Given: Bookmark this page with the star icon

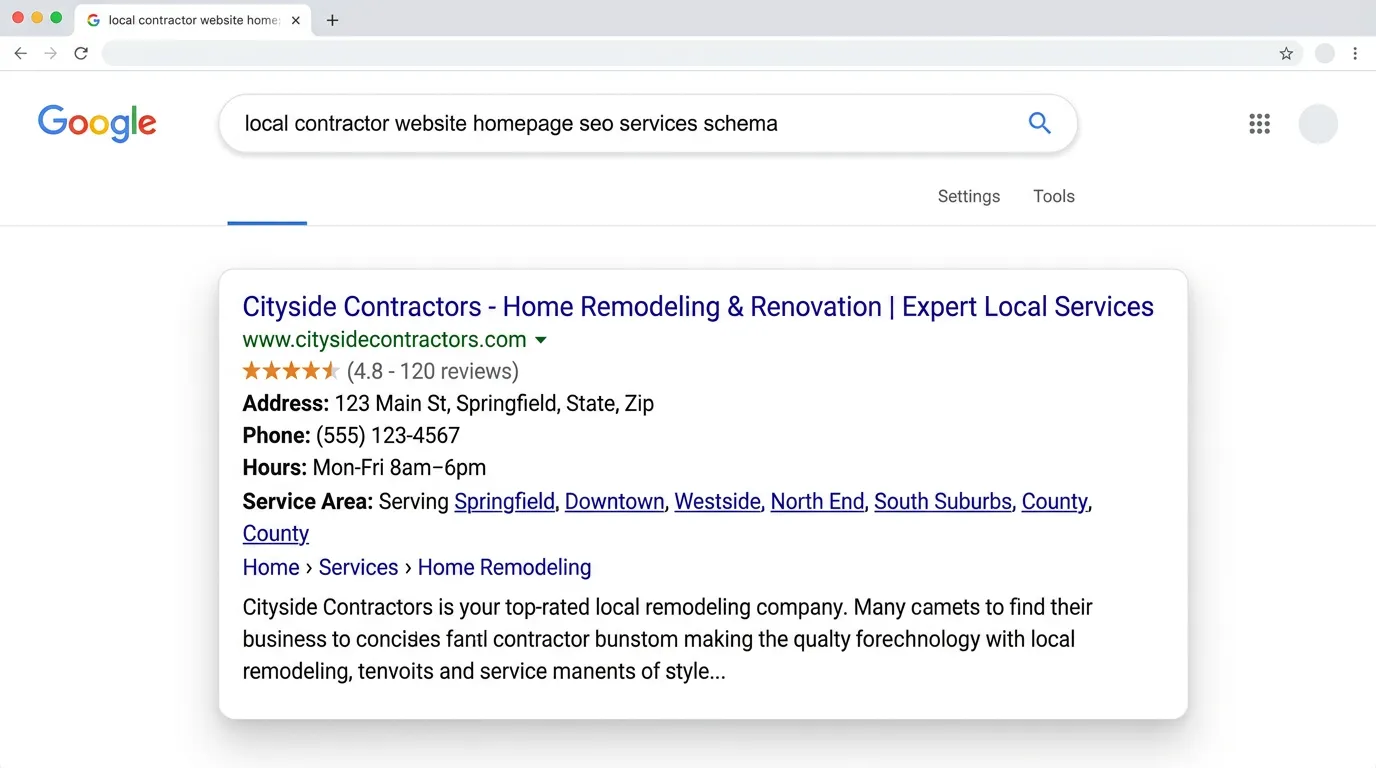Looking at the screenshot, I should [x=1286, y=54].
